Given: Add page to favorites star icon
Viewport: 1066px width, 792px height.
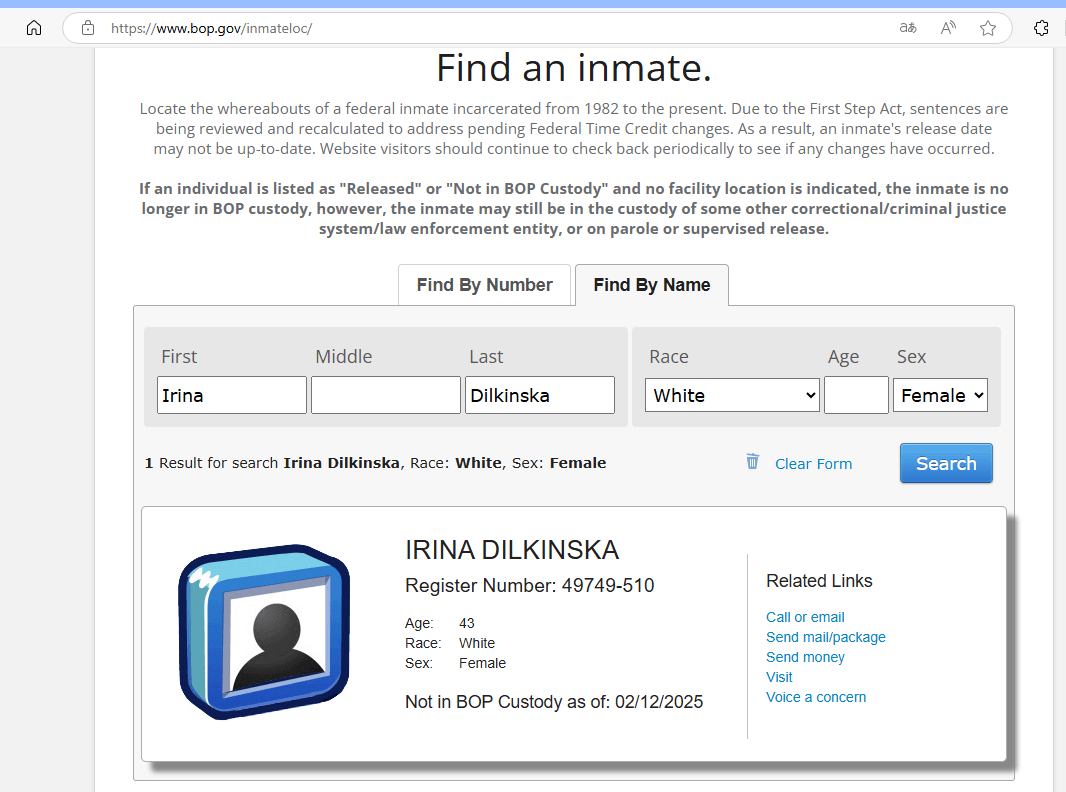Looking at the screenshot, I should [x=988, y=28].
